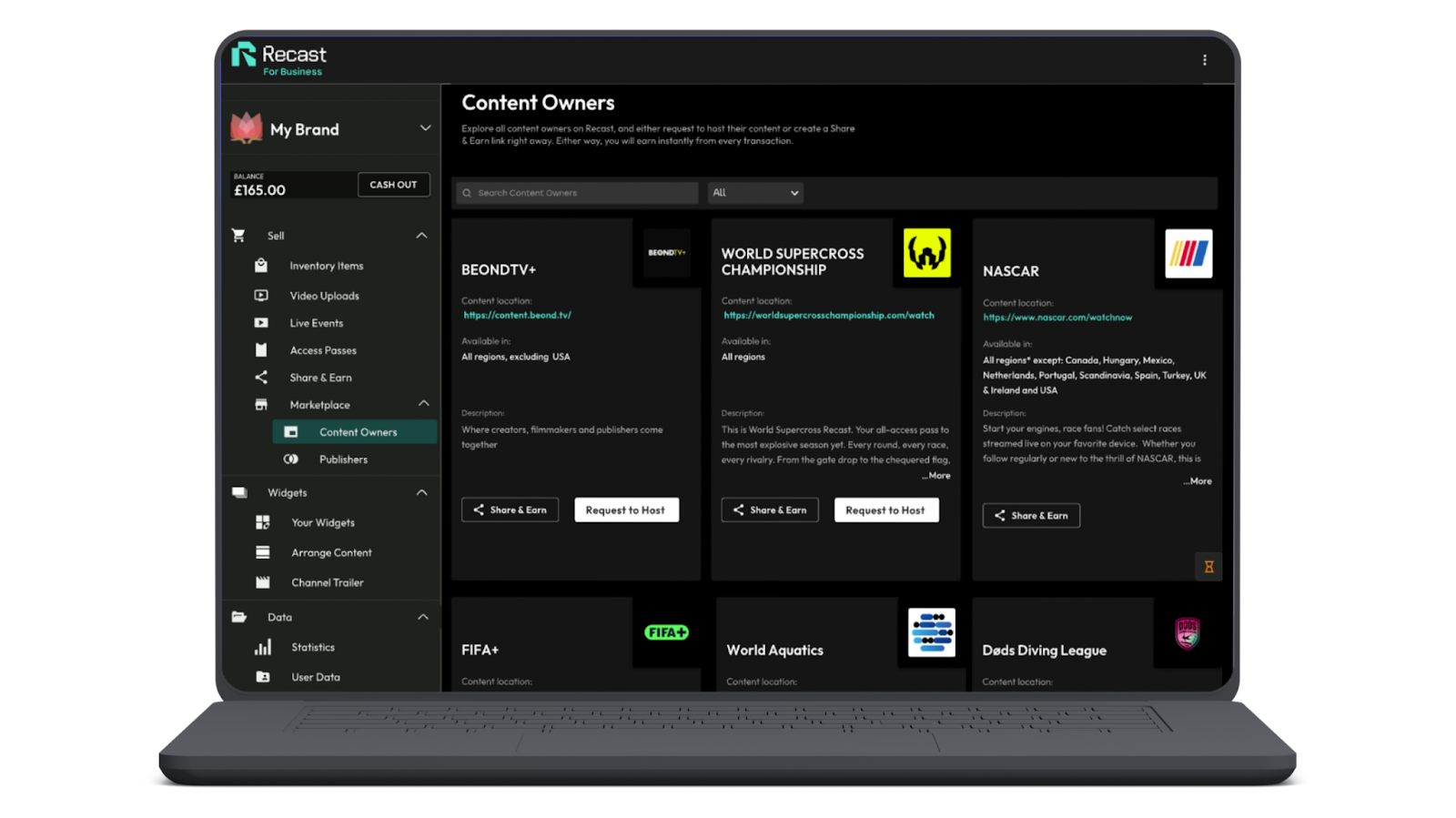The image size is (1456, 818).
Task: Click NASCAR Share & Earn button
Action: (1031, 516)
